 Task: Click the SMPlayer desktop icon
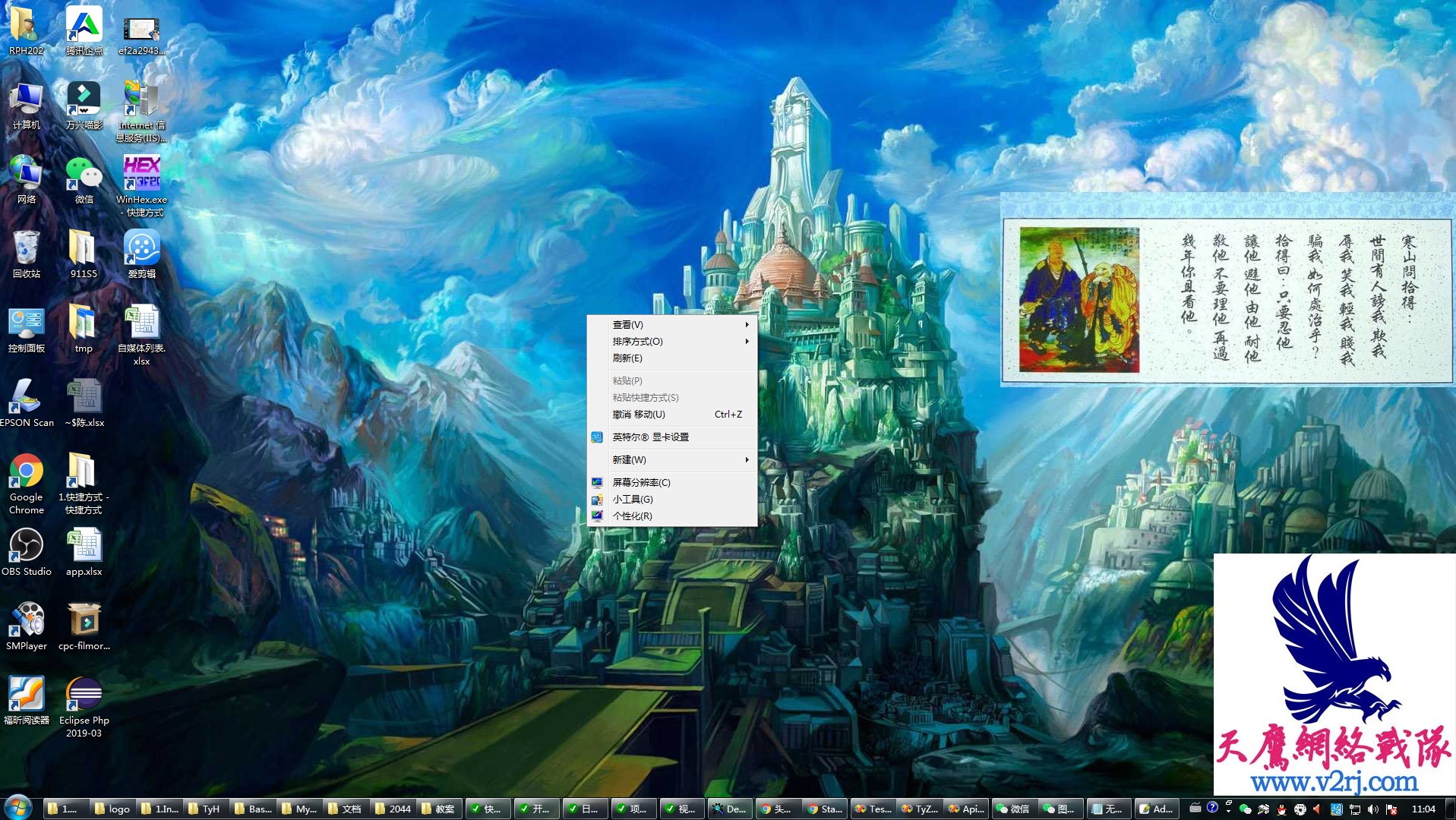point(27,621)
